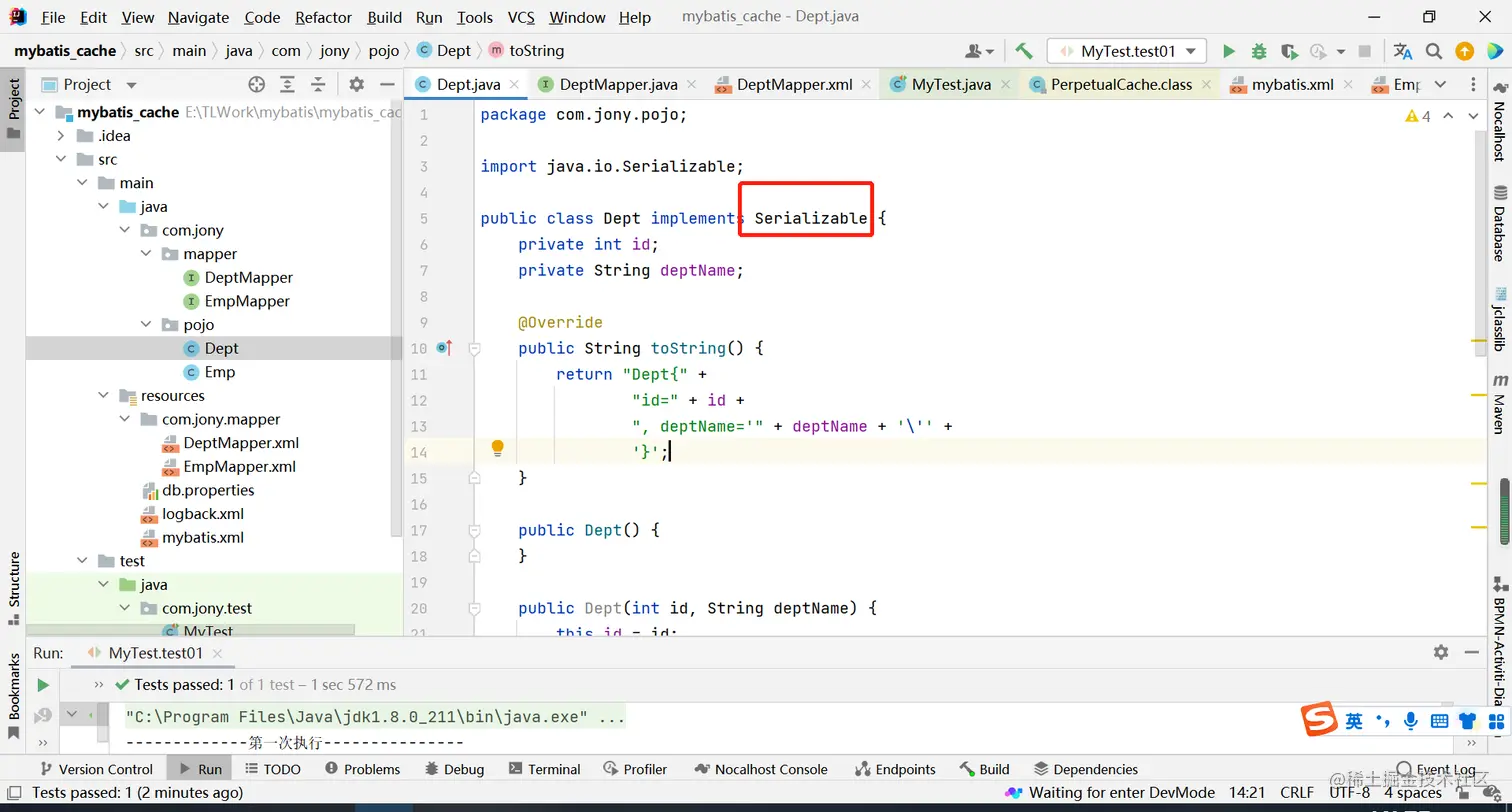The width and height of the screenshot is (1512, 812).
Task: Open Project panel gear options
Action: 356,85
